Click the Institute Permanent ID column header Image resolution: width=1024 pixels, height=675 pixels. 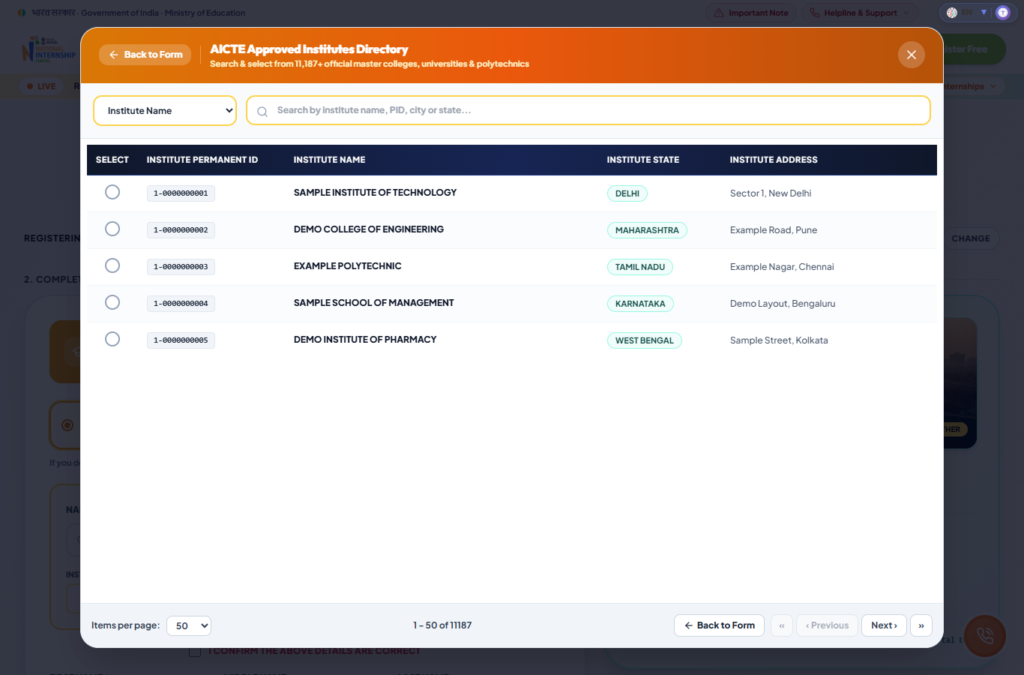coord(202,160)
